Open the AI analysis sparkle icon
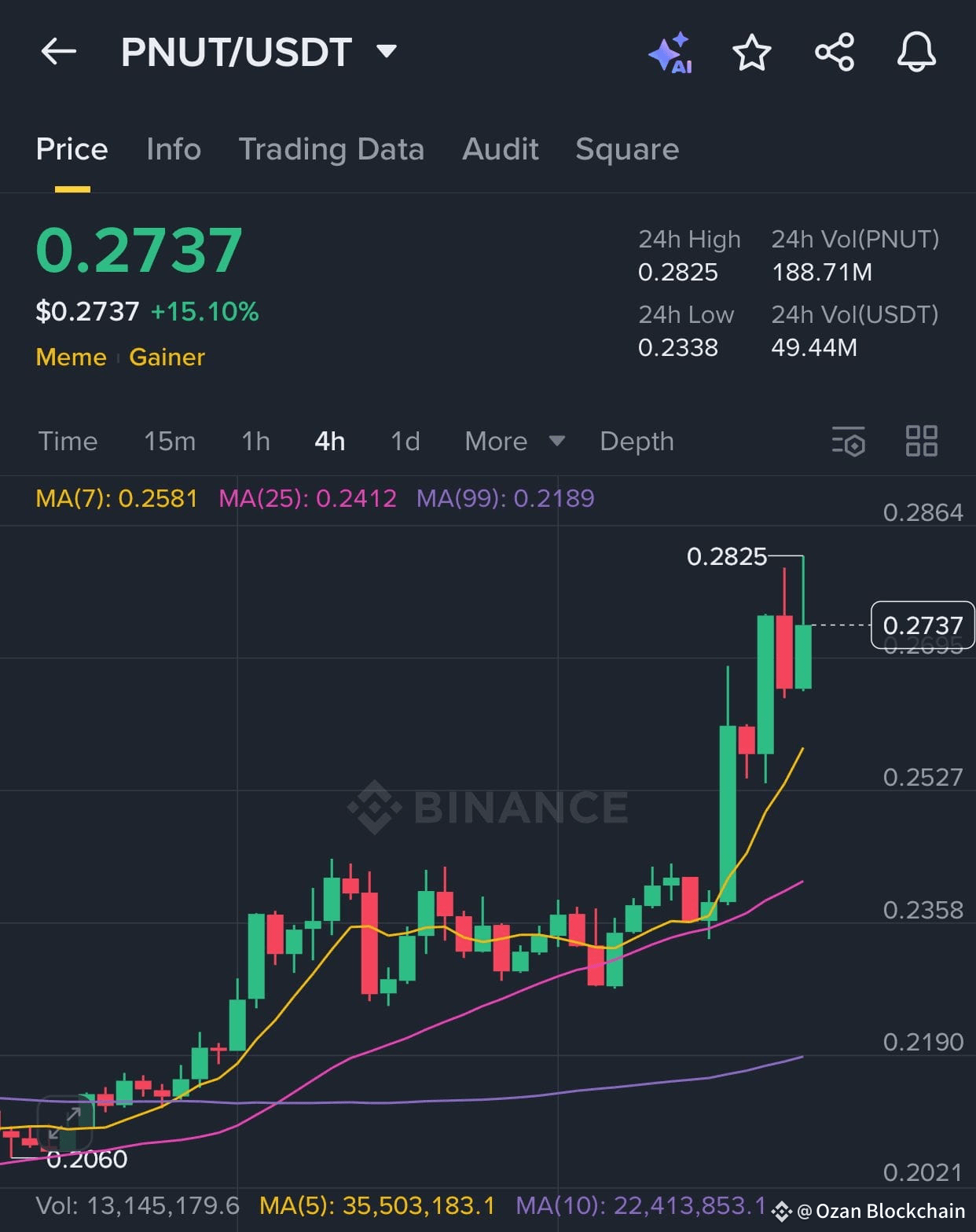 coord(670,53)
